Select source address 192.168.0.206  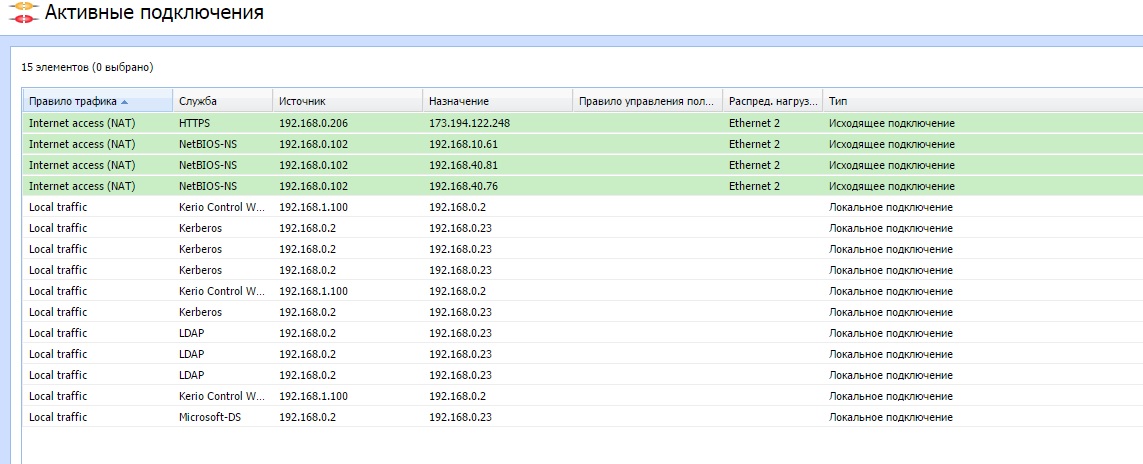(313, 123)
